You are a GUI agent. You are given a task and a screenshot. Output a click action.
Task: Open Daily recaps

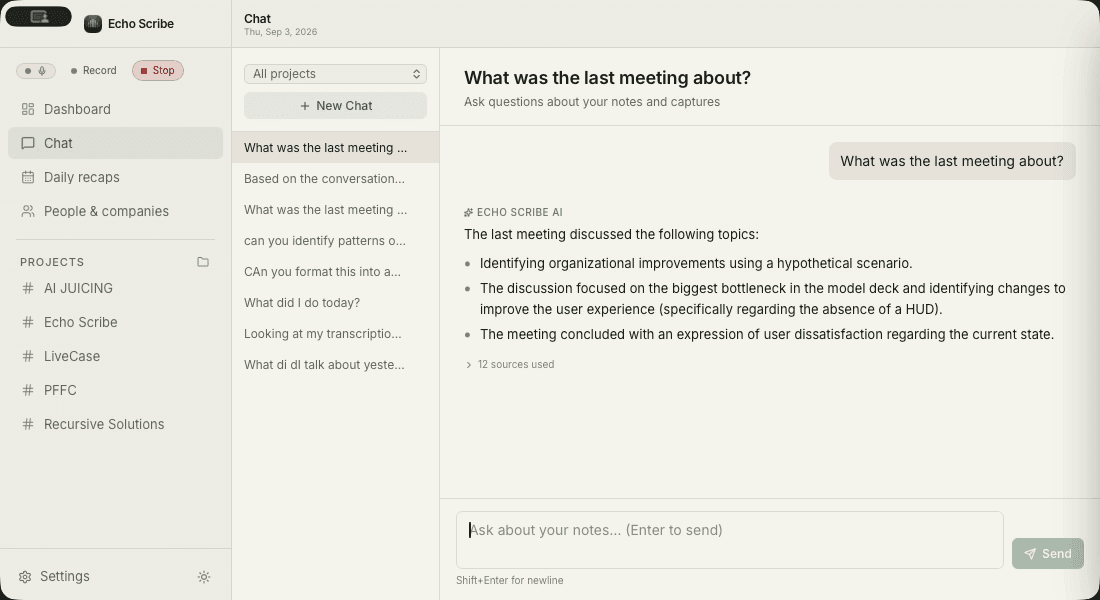pos(115,178)
